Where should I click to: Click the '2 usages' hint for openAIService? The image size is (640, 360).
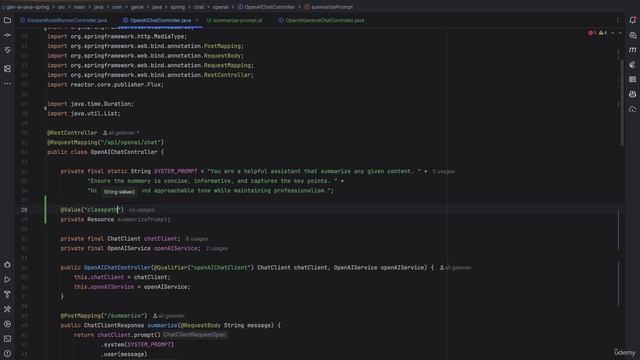click(x=217, y=249)
